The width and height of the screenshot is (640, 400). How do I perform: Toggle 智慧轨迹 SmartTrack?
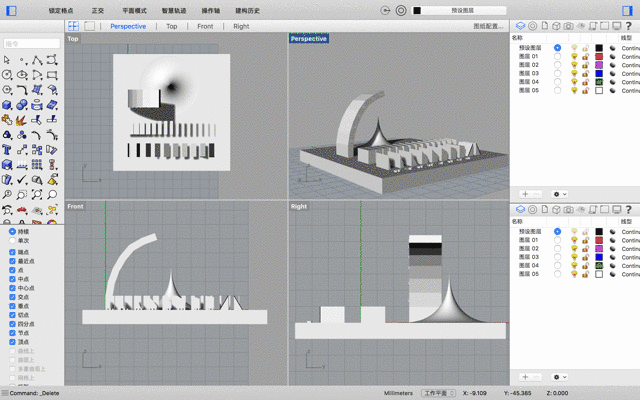(x=174, y=11)
